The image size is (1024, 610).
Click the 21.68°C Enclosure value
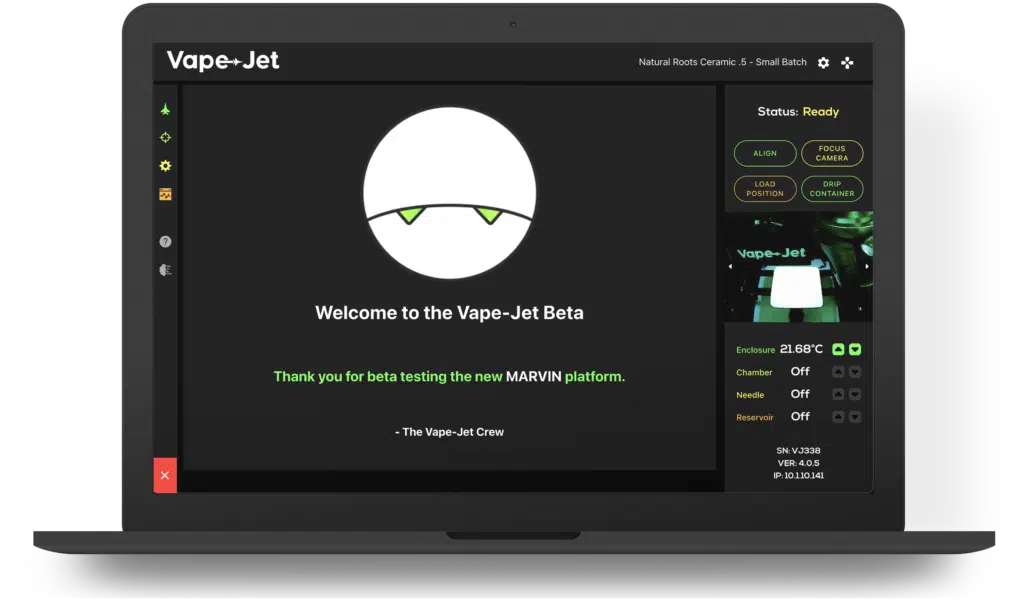[801, 349]
